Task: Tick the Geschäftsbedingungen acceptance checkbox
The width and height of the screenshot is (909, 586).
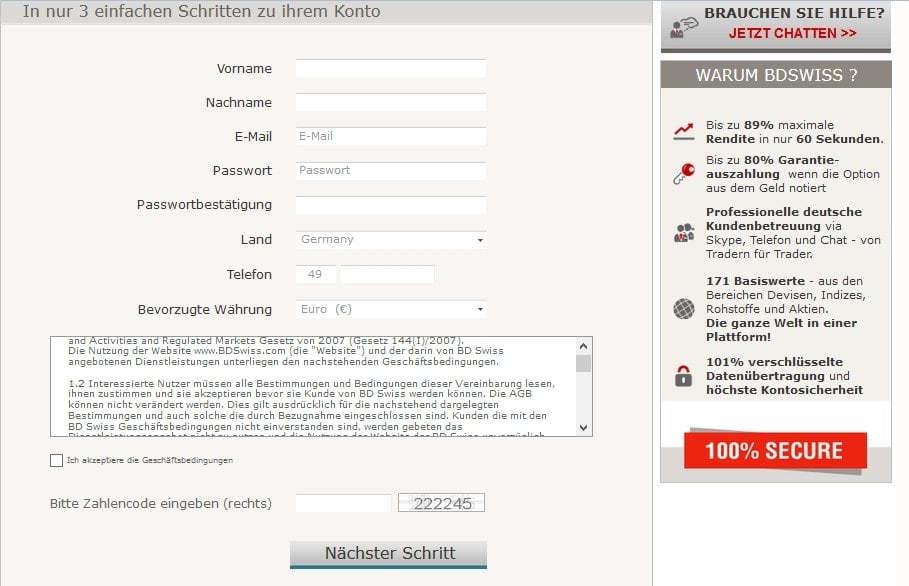Action: pos(56,460)
